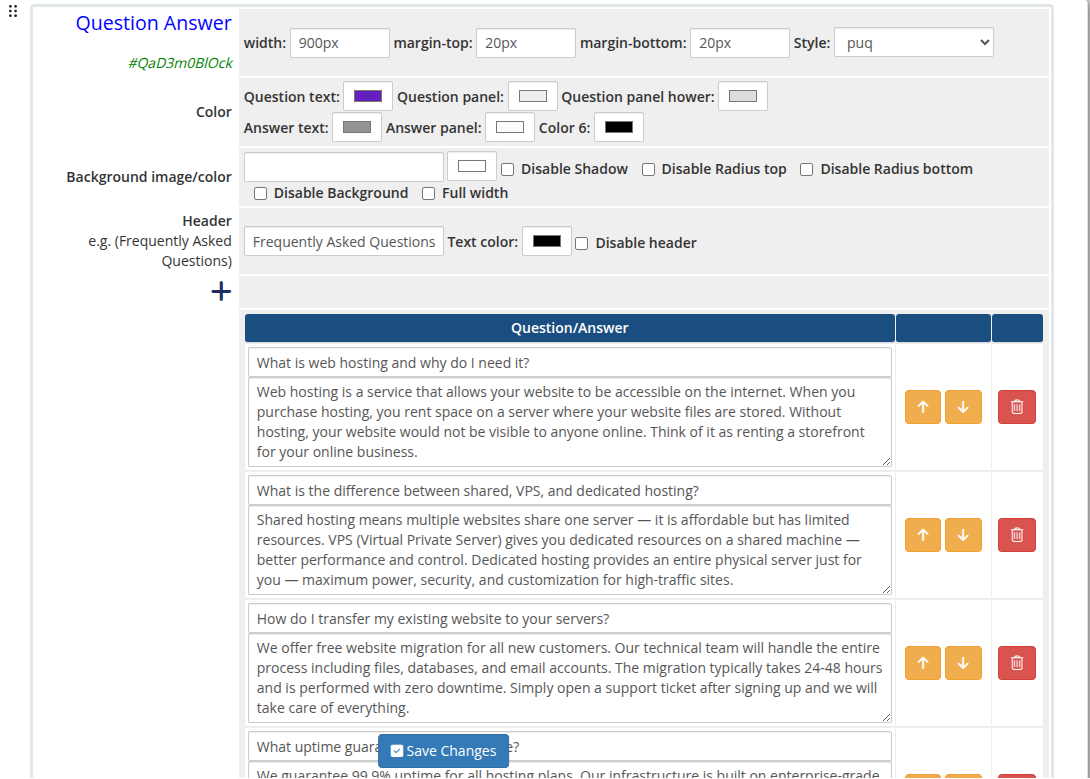The height and width of the screenshot is (779, 1090).
Task: Delete 'transfer my existing website' question
Action: point(1017,663)
